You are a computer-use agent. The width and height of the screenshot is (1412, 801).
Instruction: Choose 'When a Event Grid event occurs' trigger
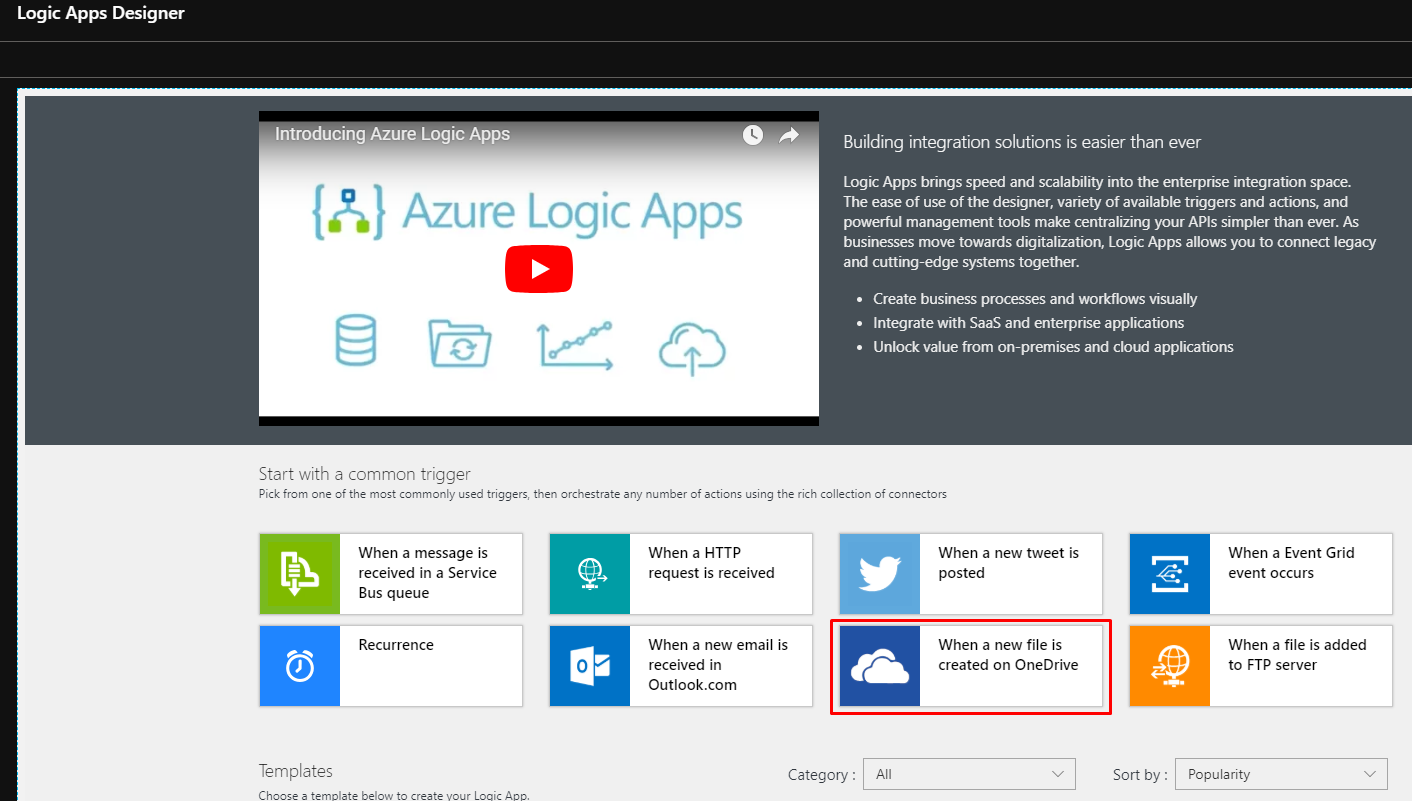click(x=1261, y=574)
